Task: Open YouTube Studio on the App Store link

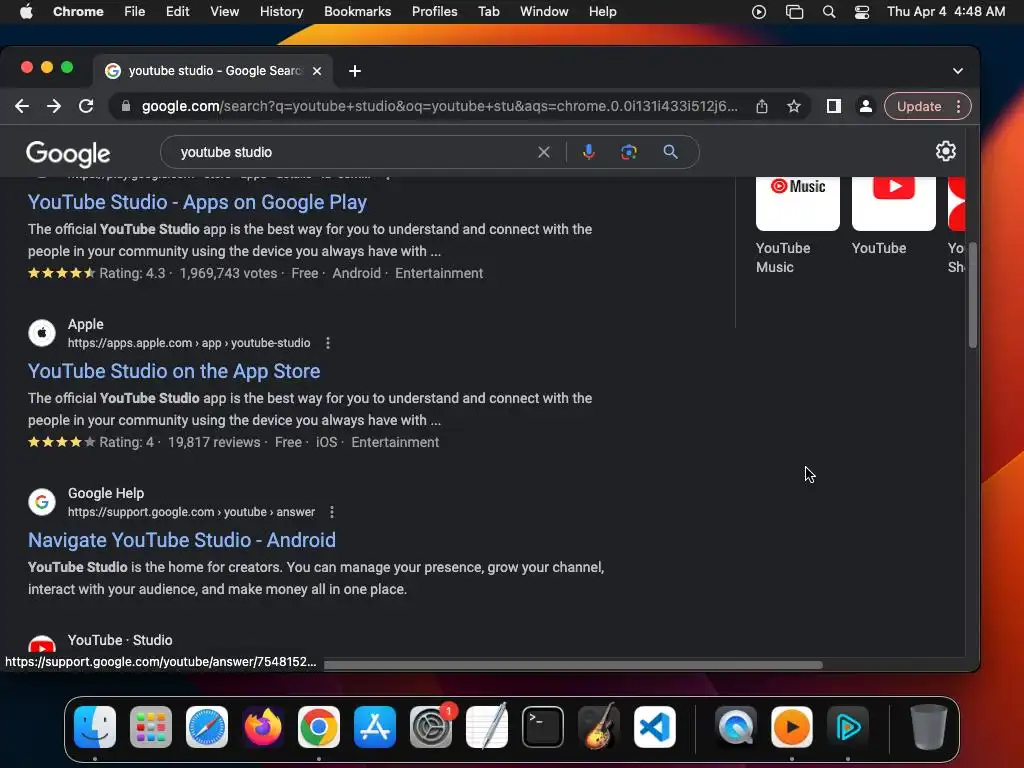Action: click(174, 371)
